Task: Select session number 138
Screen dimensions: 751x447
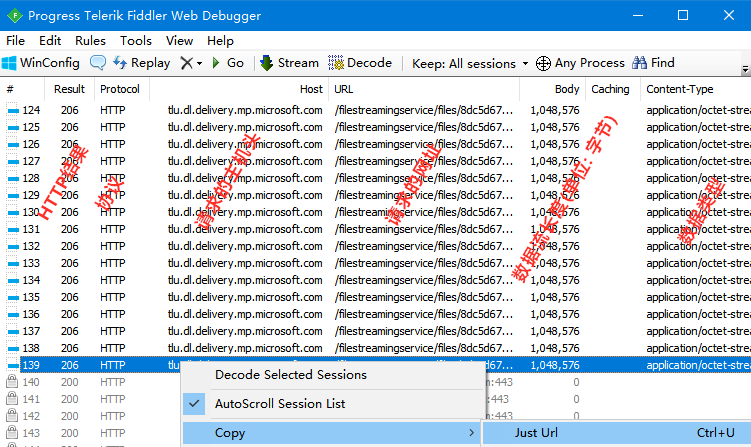Action: 31,348
